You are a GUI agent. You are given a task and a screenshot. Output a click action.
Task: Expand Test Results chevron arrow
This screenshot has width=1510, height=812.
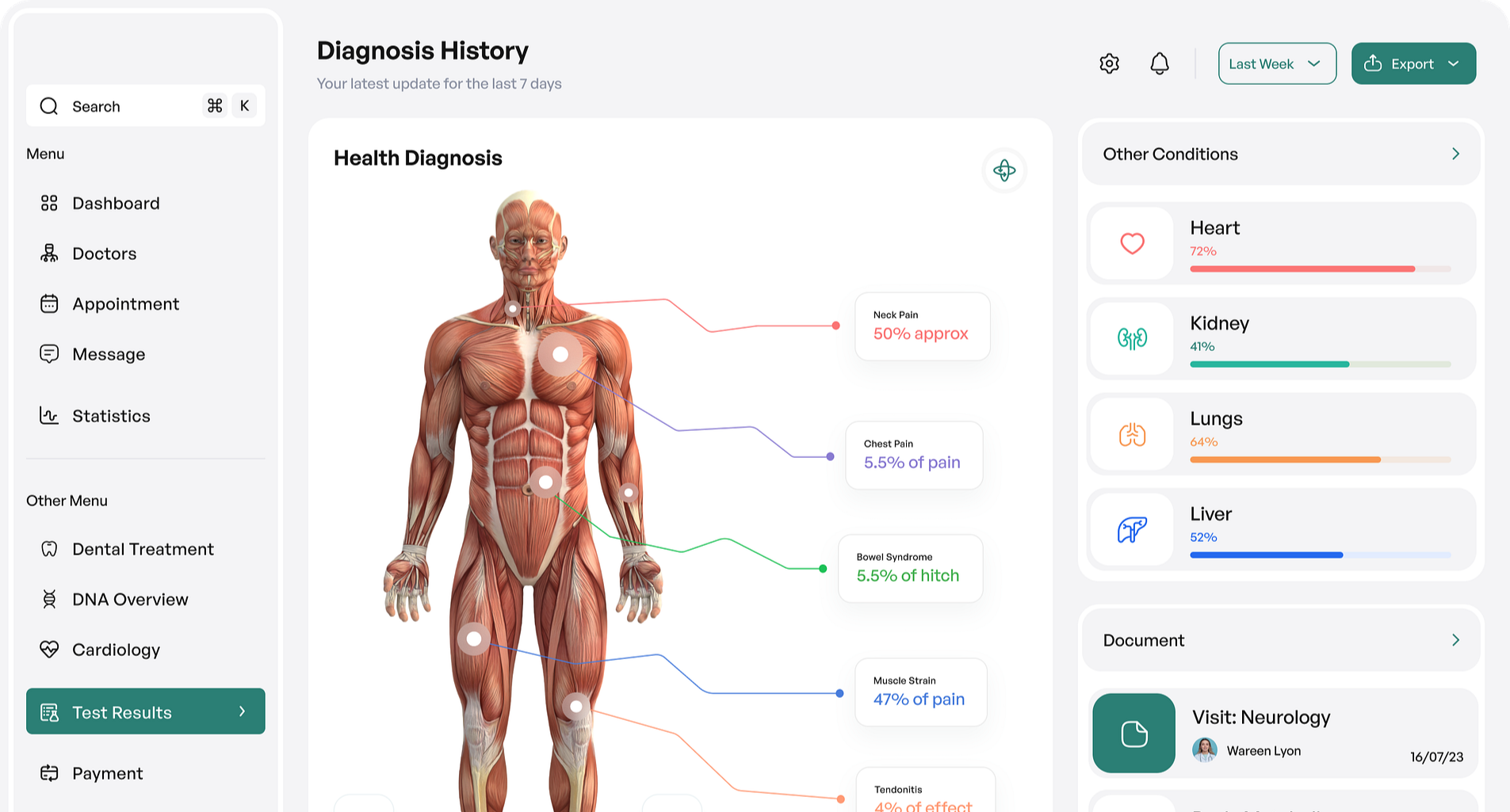tap(242, 711)
